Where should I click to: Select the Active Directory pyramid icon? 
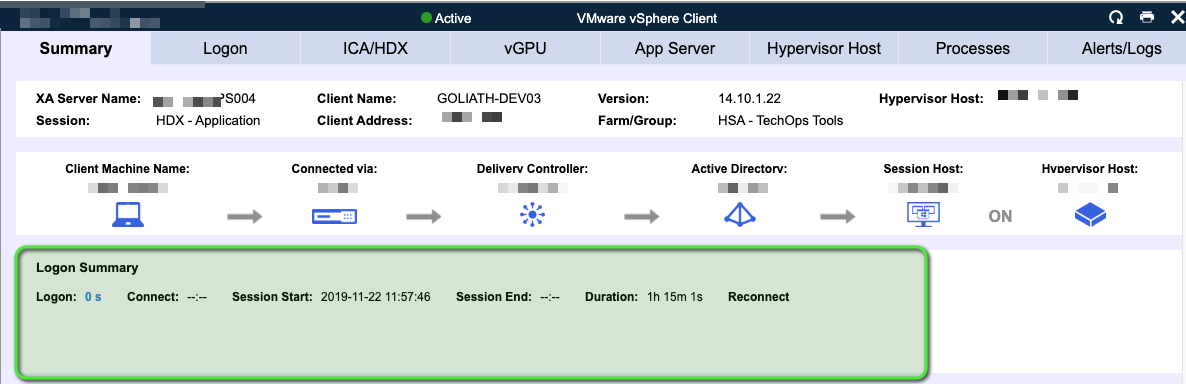pyautogui.click(x=740, y=215)
